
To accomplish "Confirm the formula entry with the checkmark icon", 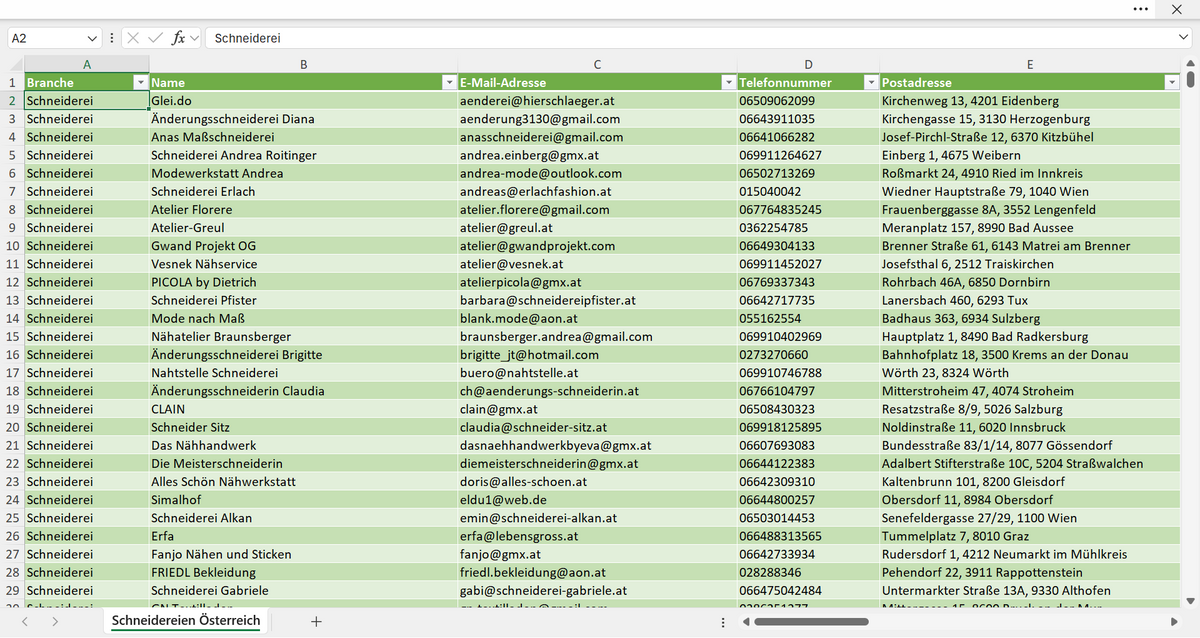I will (155, 38).
